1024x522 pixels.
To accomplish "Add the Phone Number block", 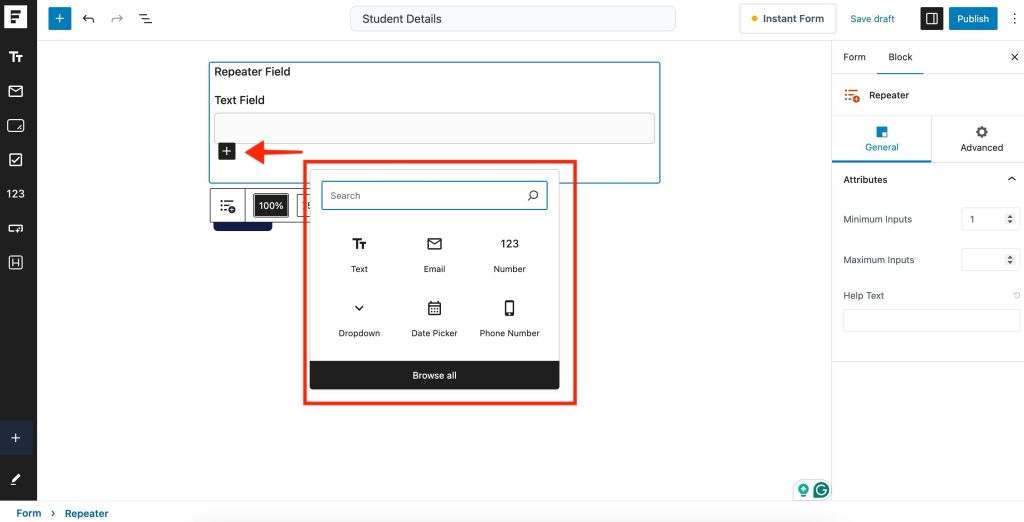I will (509, 309).
